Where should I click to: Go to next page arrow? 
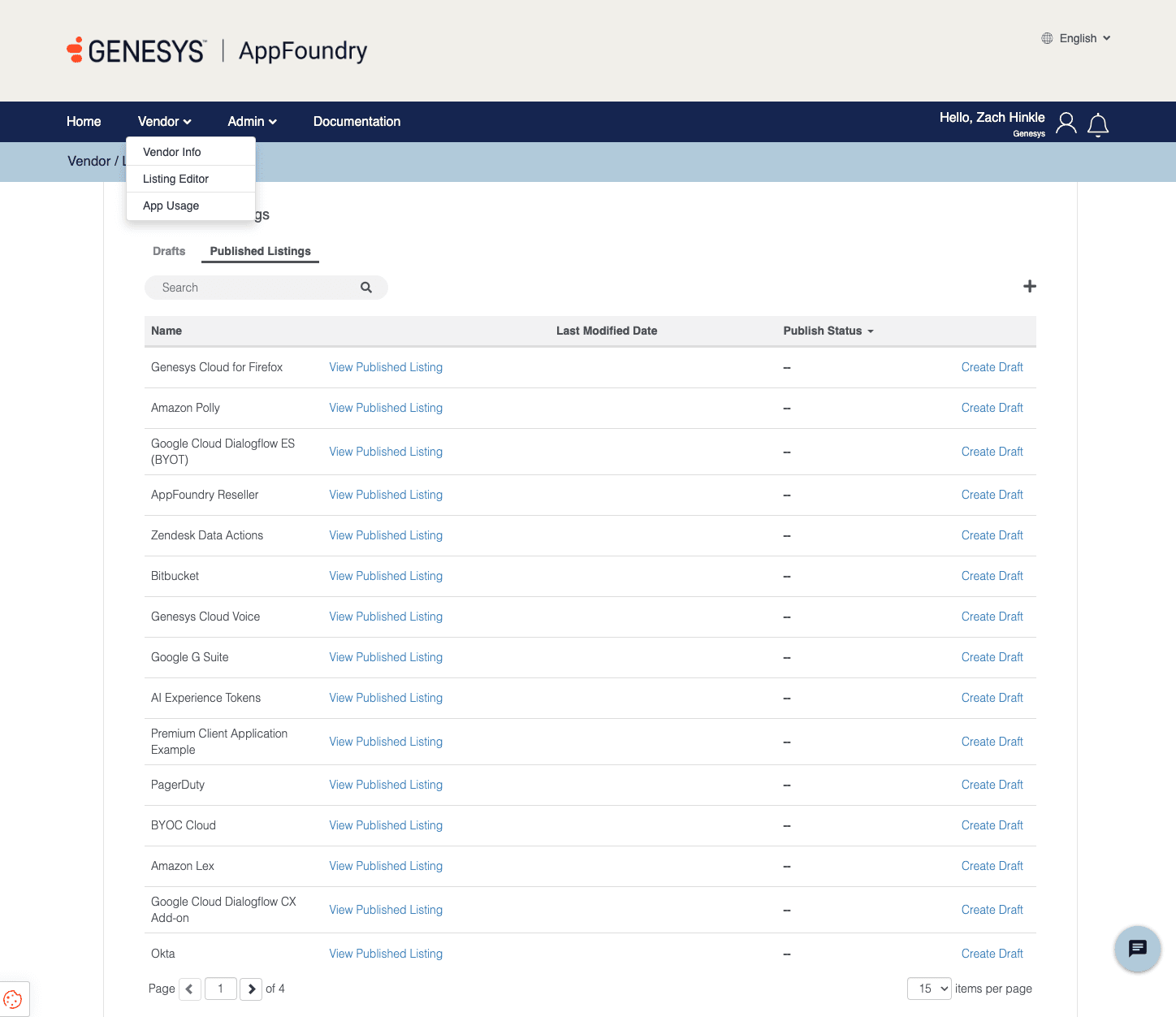[252, 989]
